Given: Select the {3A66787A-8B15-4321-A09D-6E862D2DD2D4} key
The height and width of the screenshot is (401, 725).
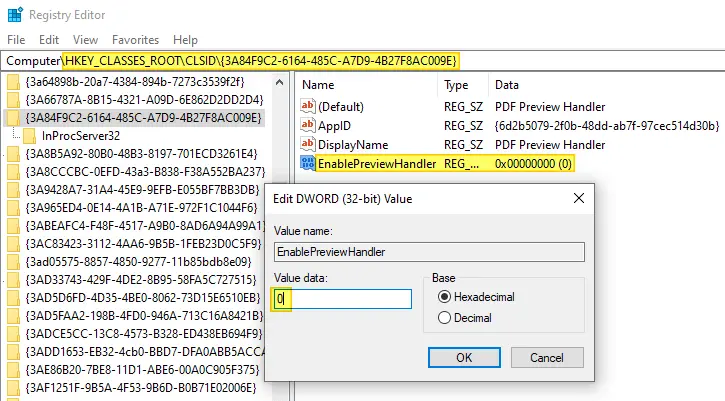Looking at the screenshot, I should tap(144, 100).
